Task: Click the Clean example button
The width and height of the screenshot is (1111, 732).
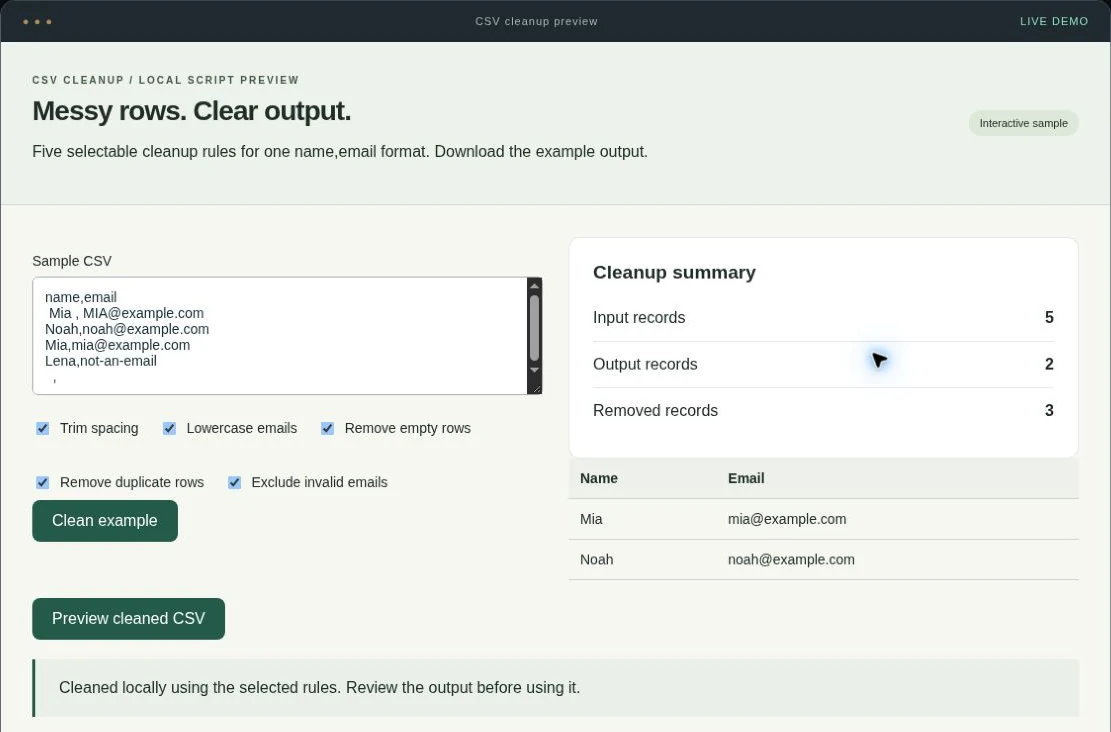Action: click(105, 521)
